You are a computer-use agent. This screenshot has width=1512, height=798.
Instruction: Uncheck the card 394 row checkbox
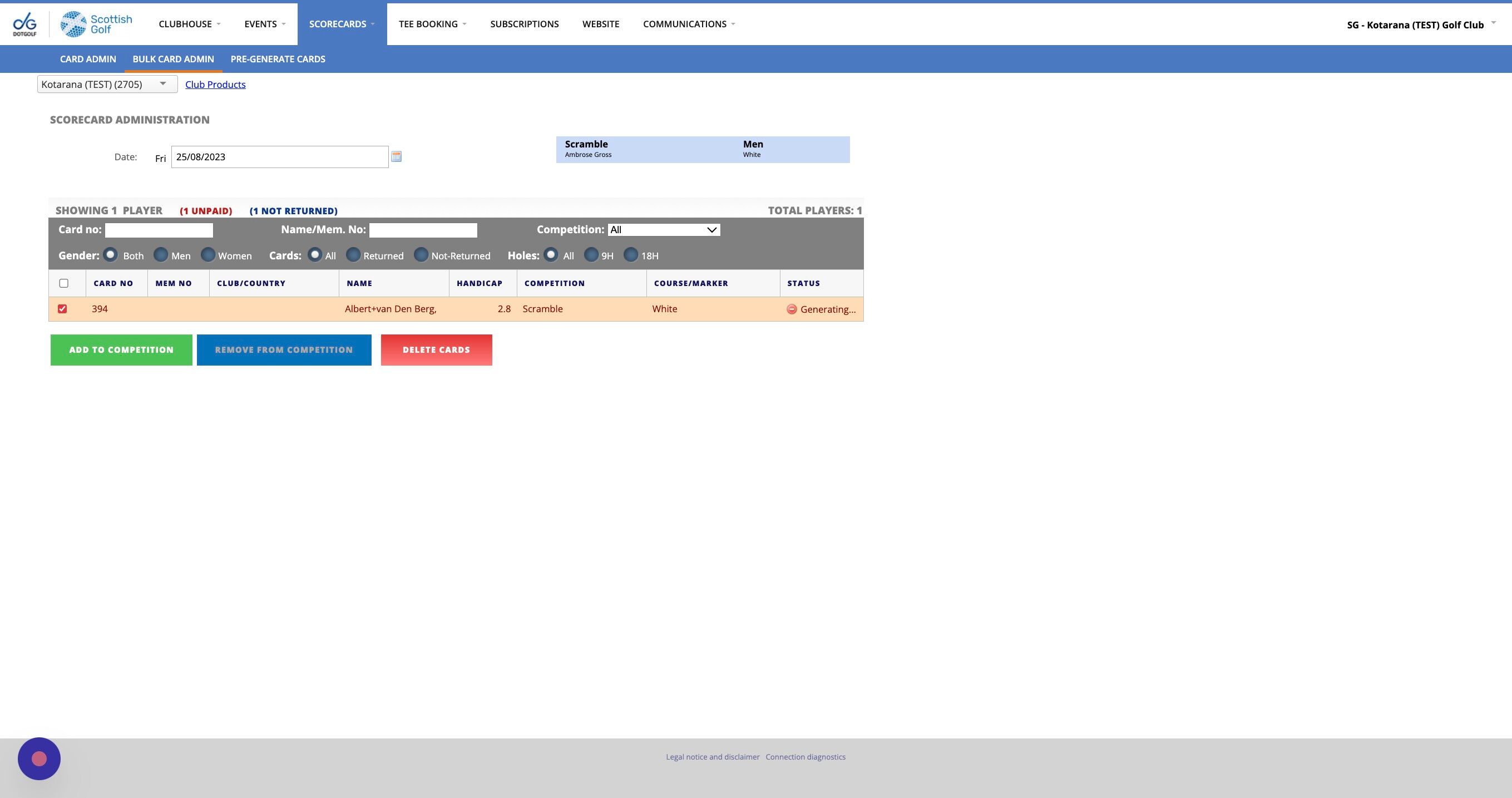pos(62,309)
